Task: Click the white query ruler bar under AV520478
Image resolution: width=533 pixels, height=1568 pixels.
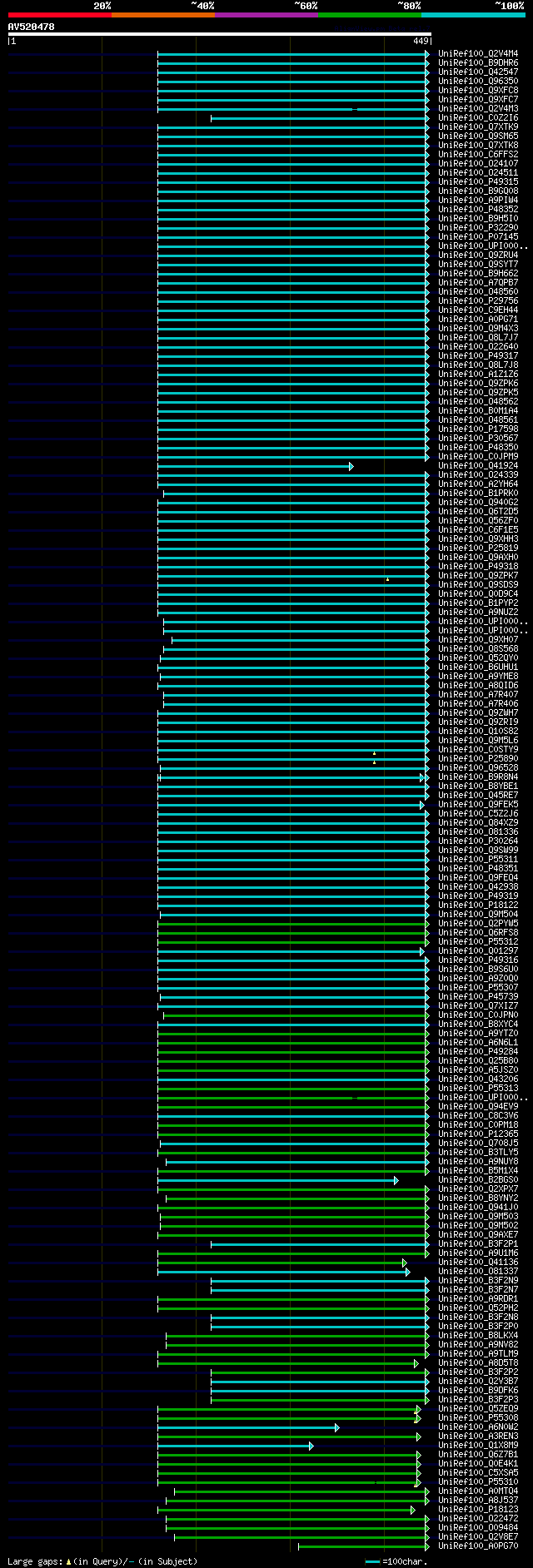Action: (220, 34)
